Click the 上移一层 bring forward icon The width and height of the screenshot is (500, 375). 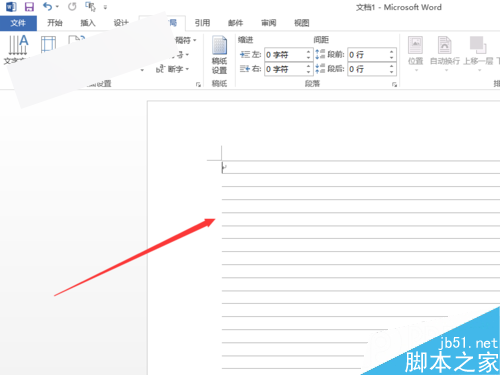click(x=478, y=45)
